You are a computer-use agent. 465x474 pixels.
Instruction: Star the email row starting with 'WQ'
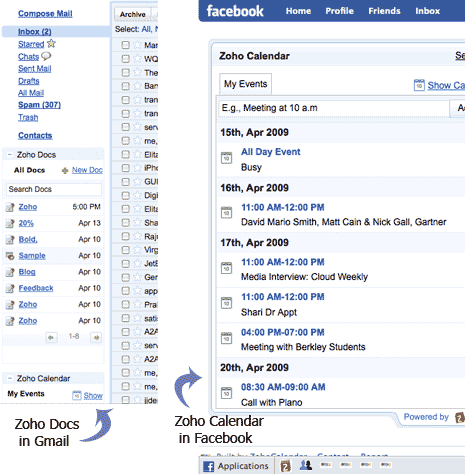click(137, 59)
